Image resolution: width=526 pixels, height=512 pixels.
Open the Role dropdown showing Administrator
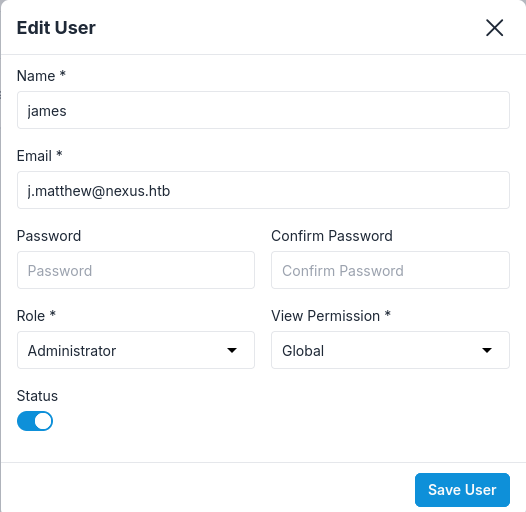pos(136,350)
